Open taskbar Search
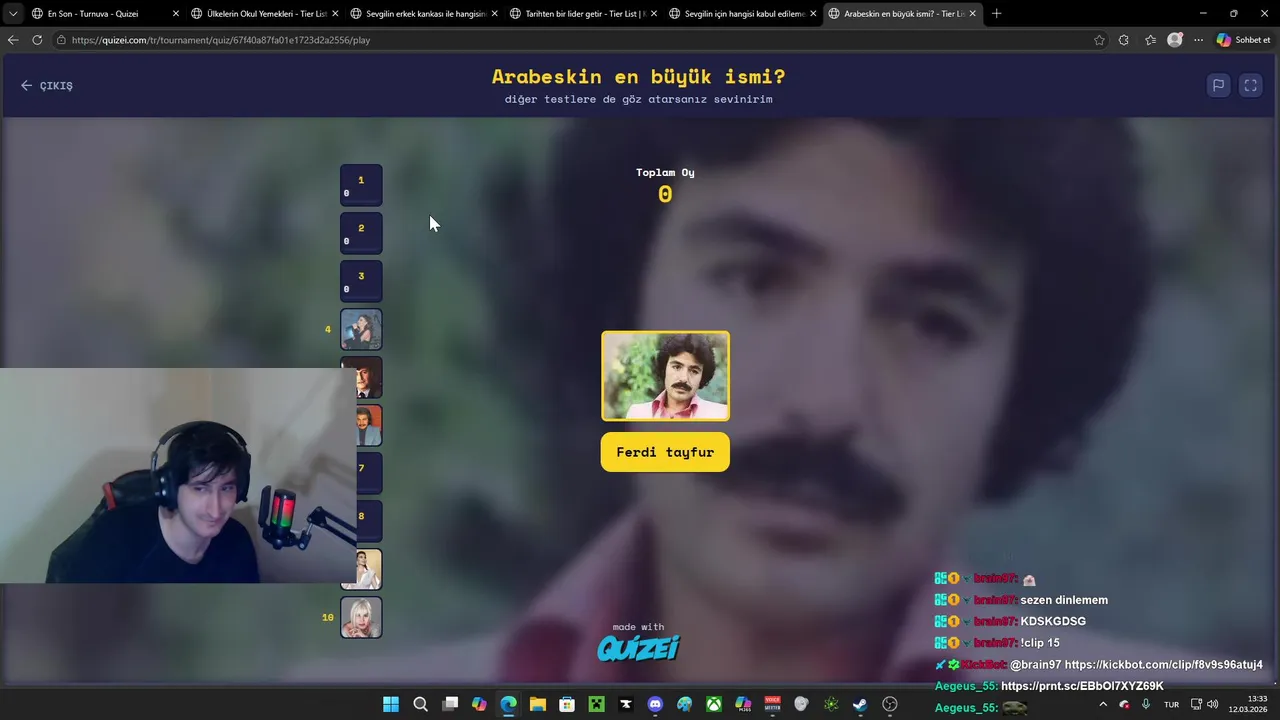The height and width of the screenshot is (720, 1280). 421,704
